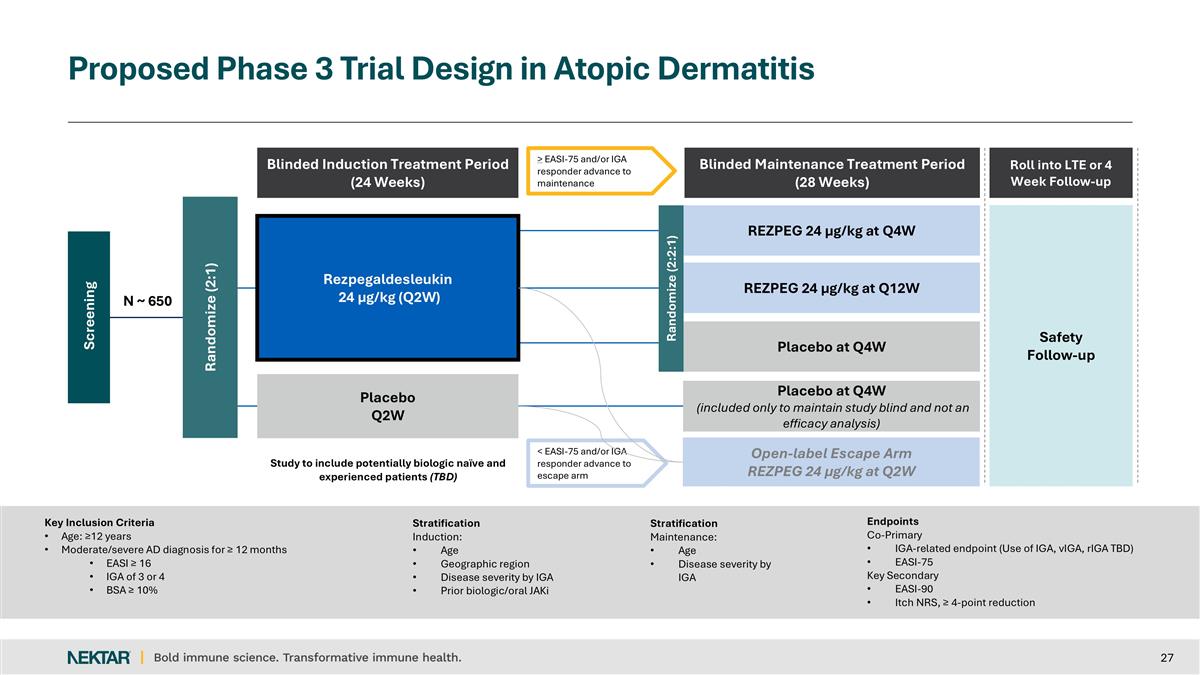Open the Open-label Escape Arm box
This screenshot has height=675, width=1200.
click(832, 462)
